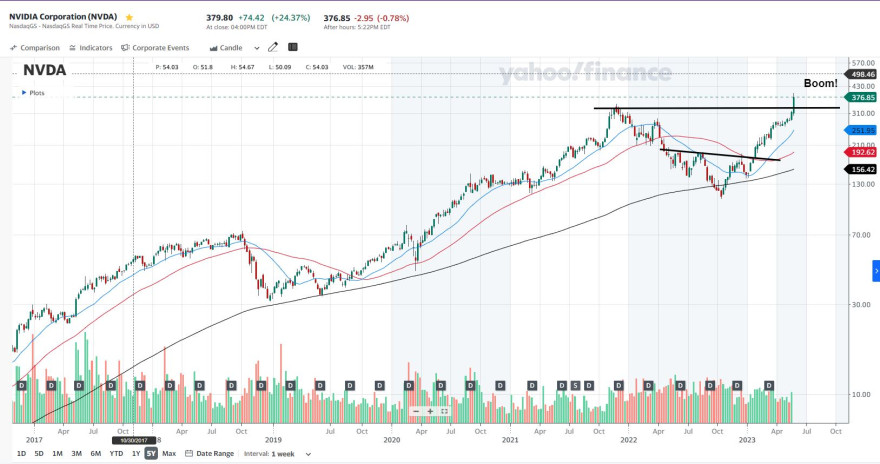Show Corporate Events options

point(155,48)
